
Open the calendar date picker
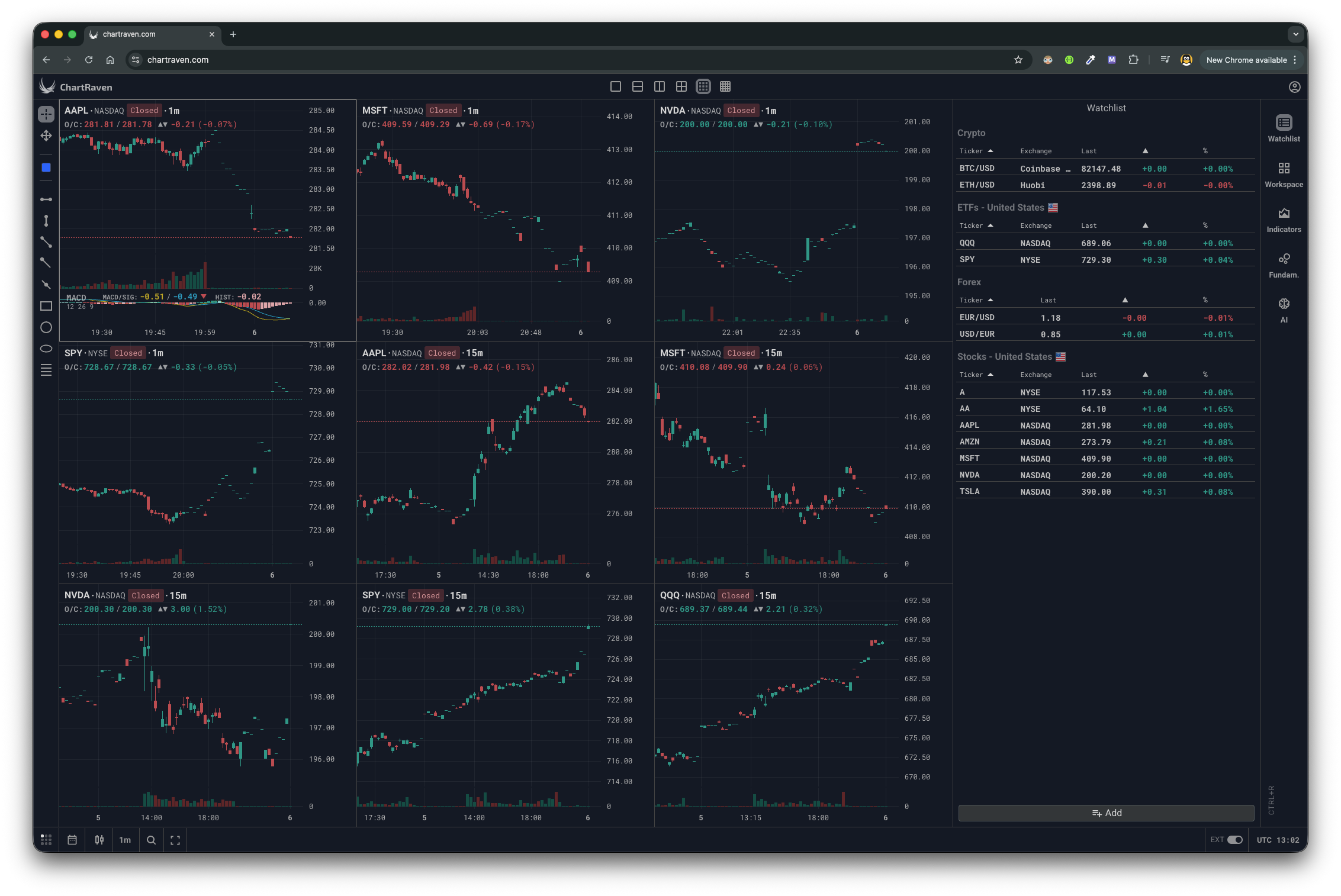coord(72,840)
